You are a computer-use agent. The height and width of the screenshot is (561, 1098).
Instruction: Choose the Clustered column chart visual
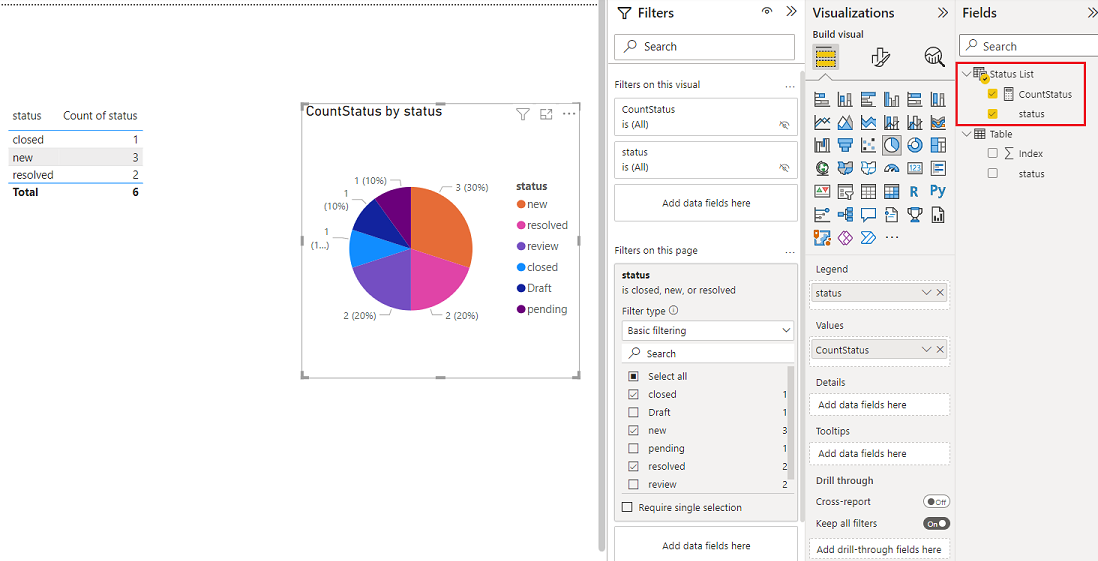tap(891, 99)
